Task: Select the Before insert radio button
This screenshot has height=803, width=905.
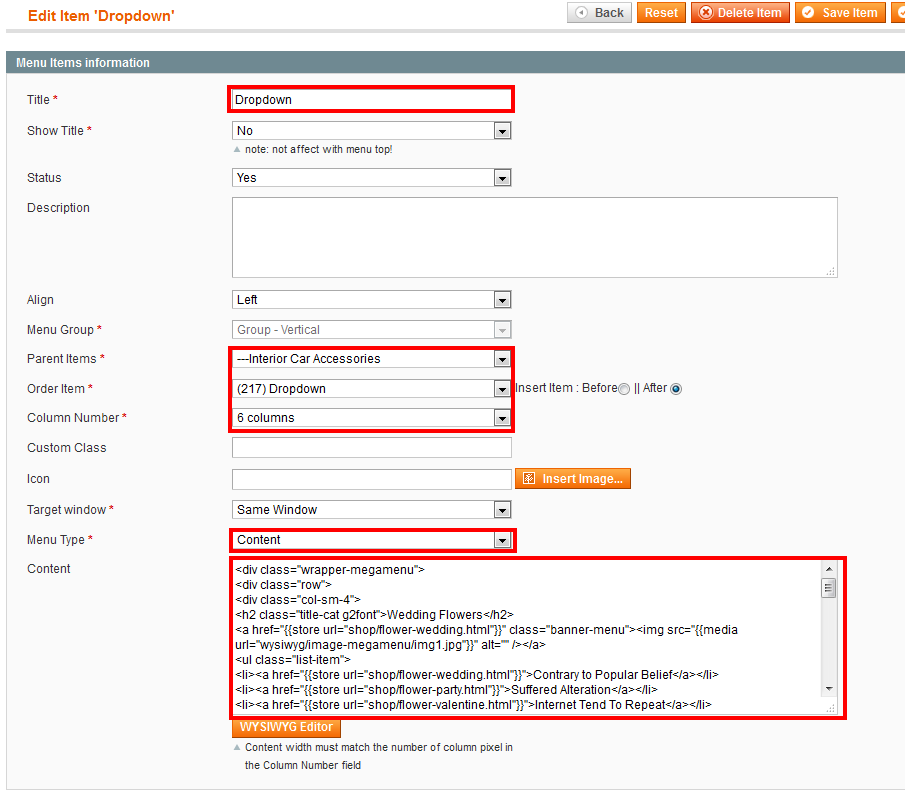Action: pyautogui.click(x=624, y=389)
